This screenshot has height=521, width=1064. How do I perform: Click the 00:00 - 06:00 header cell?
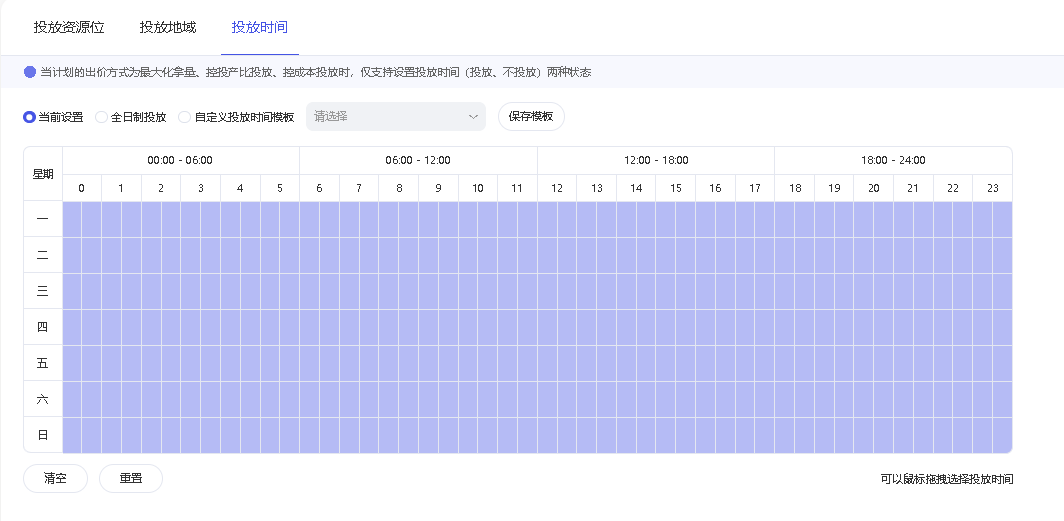[180, 161]
